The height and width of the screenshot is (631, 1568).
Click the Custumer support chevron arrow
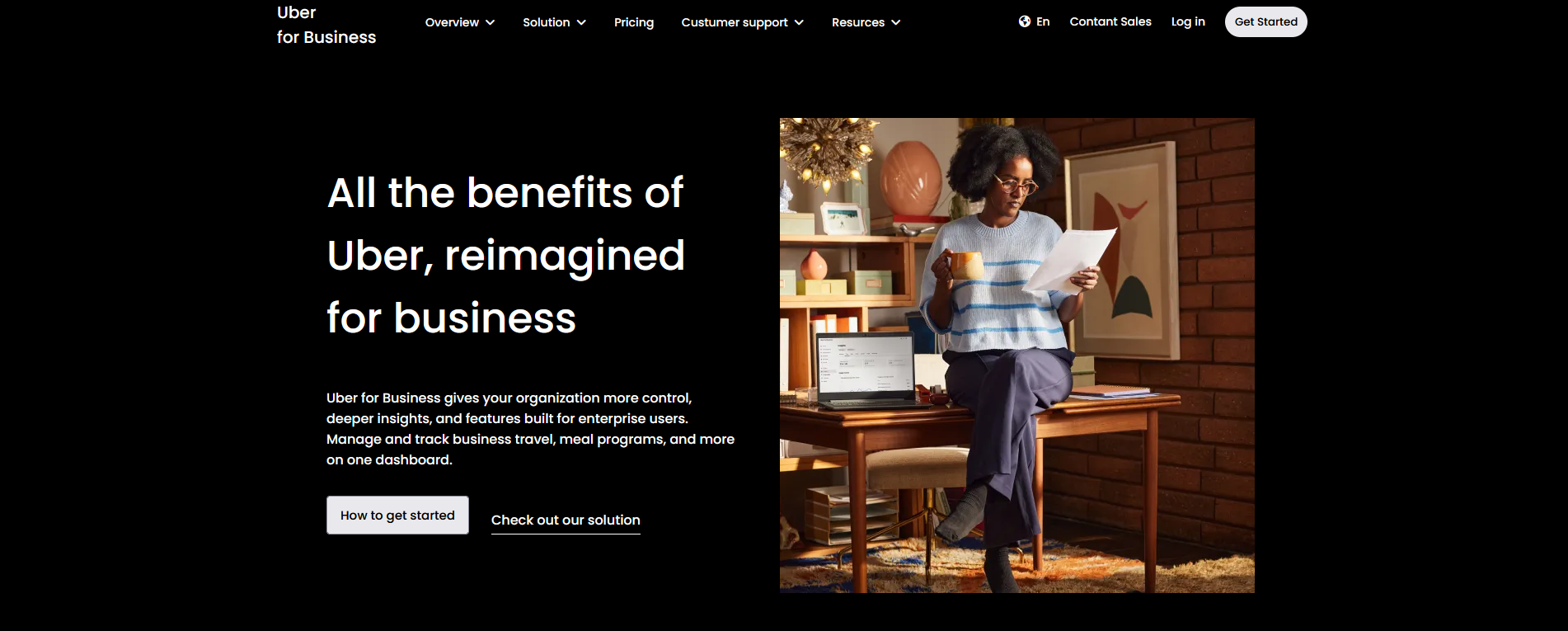[x=799, y=22]
